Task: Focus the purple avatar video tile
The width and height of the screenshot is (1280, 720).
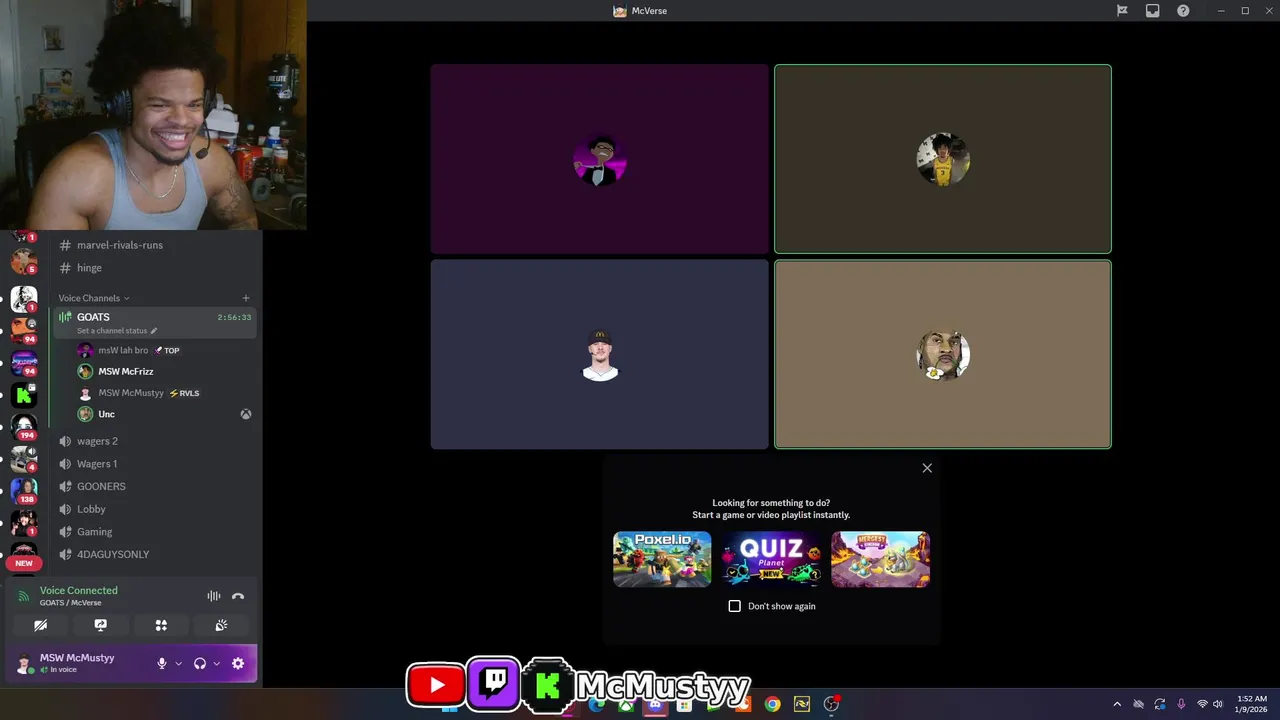Action: (600, 159)
